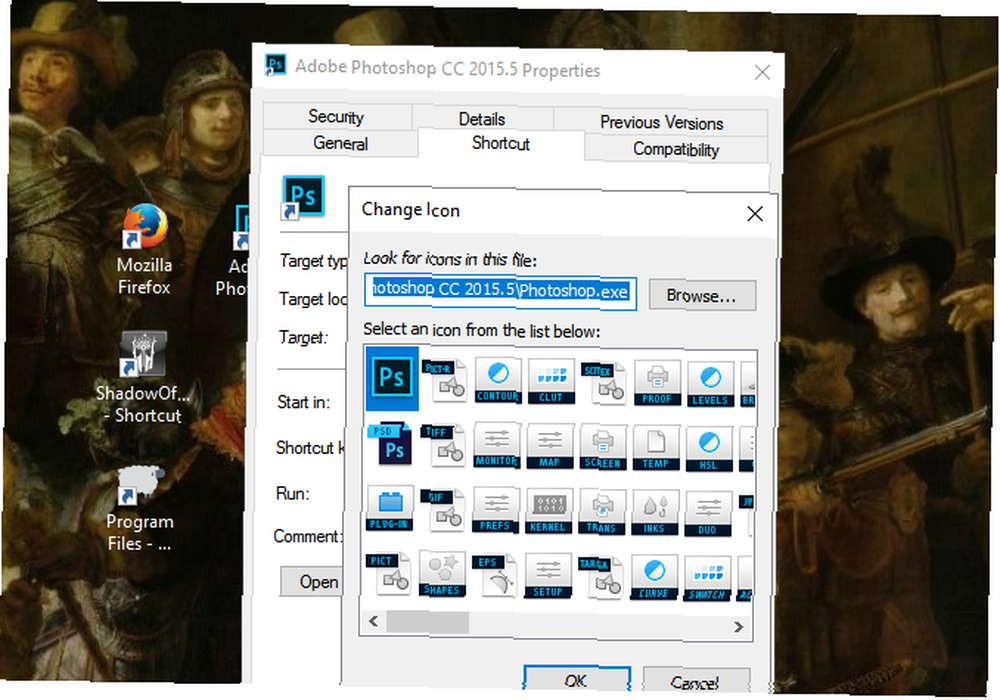Select the PICT-R file icon

coord(444,380)
